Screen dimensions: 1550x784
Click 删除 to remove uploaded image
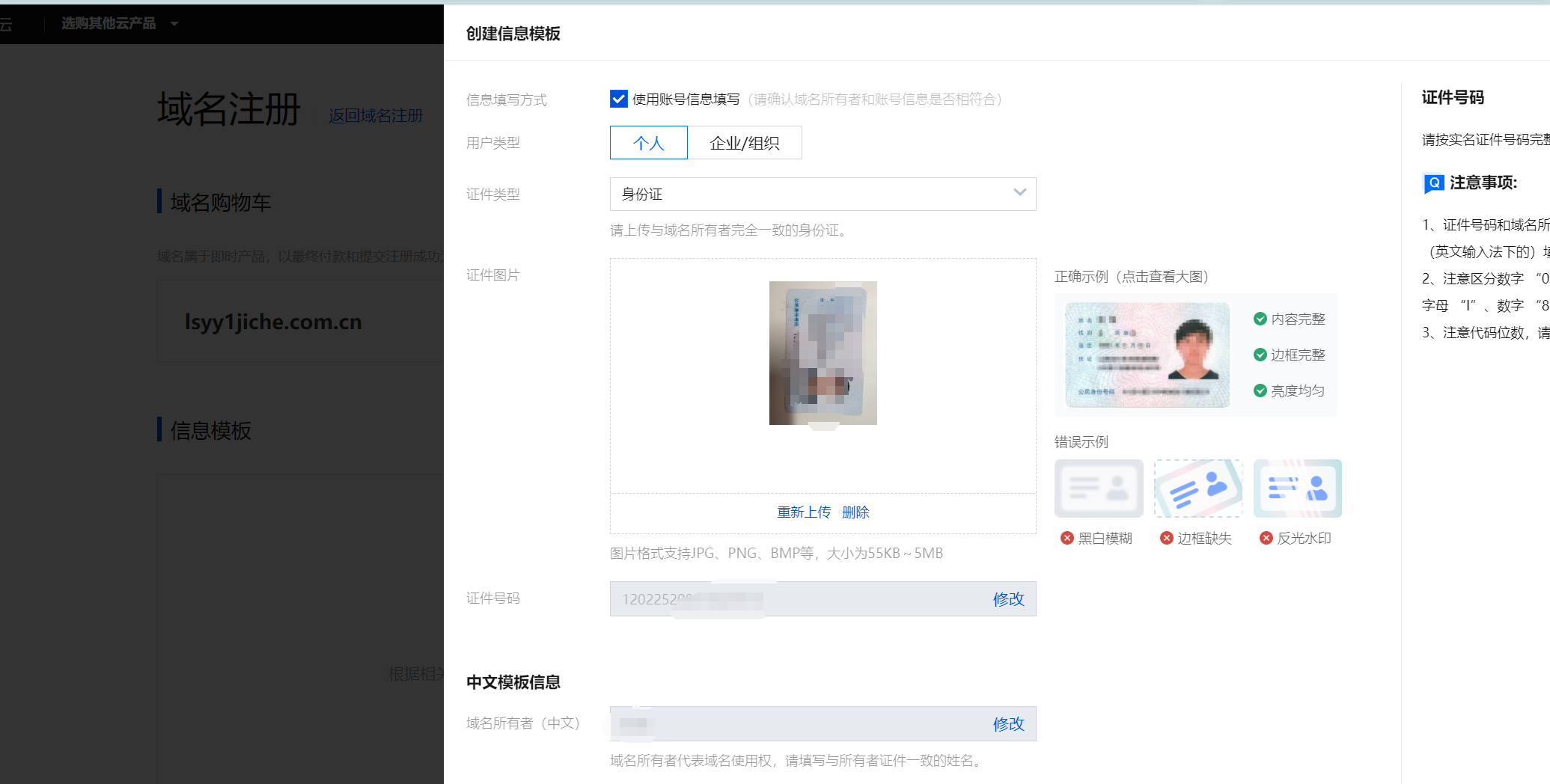click(x=855, y=512)
